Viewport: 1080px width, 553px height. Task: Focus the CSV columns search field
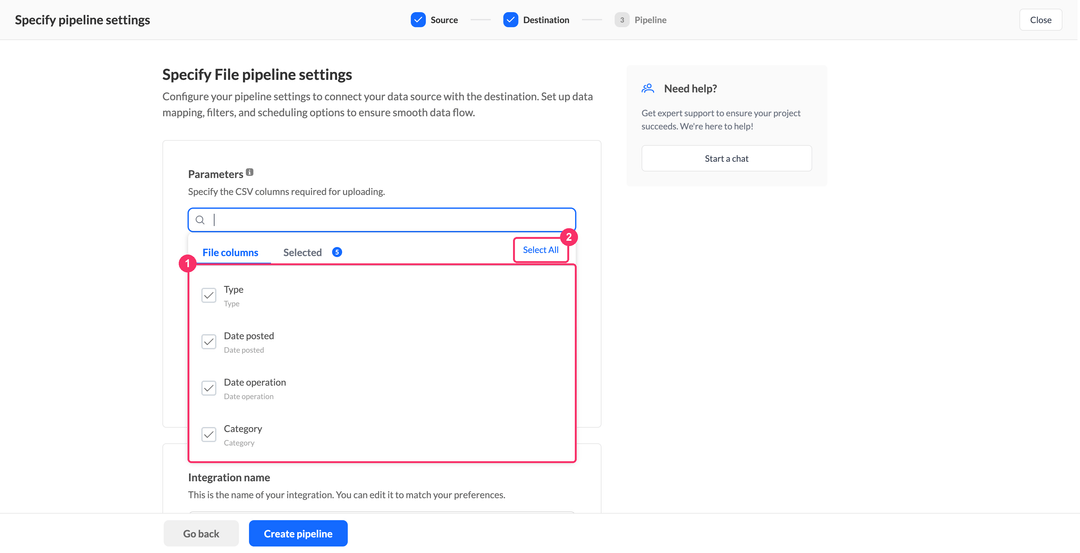(382, 220)
